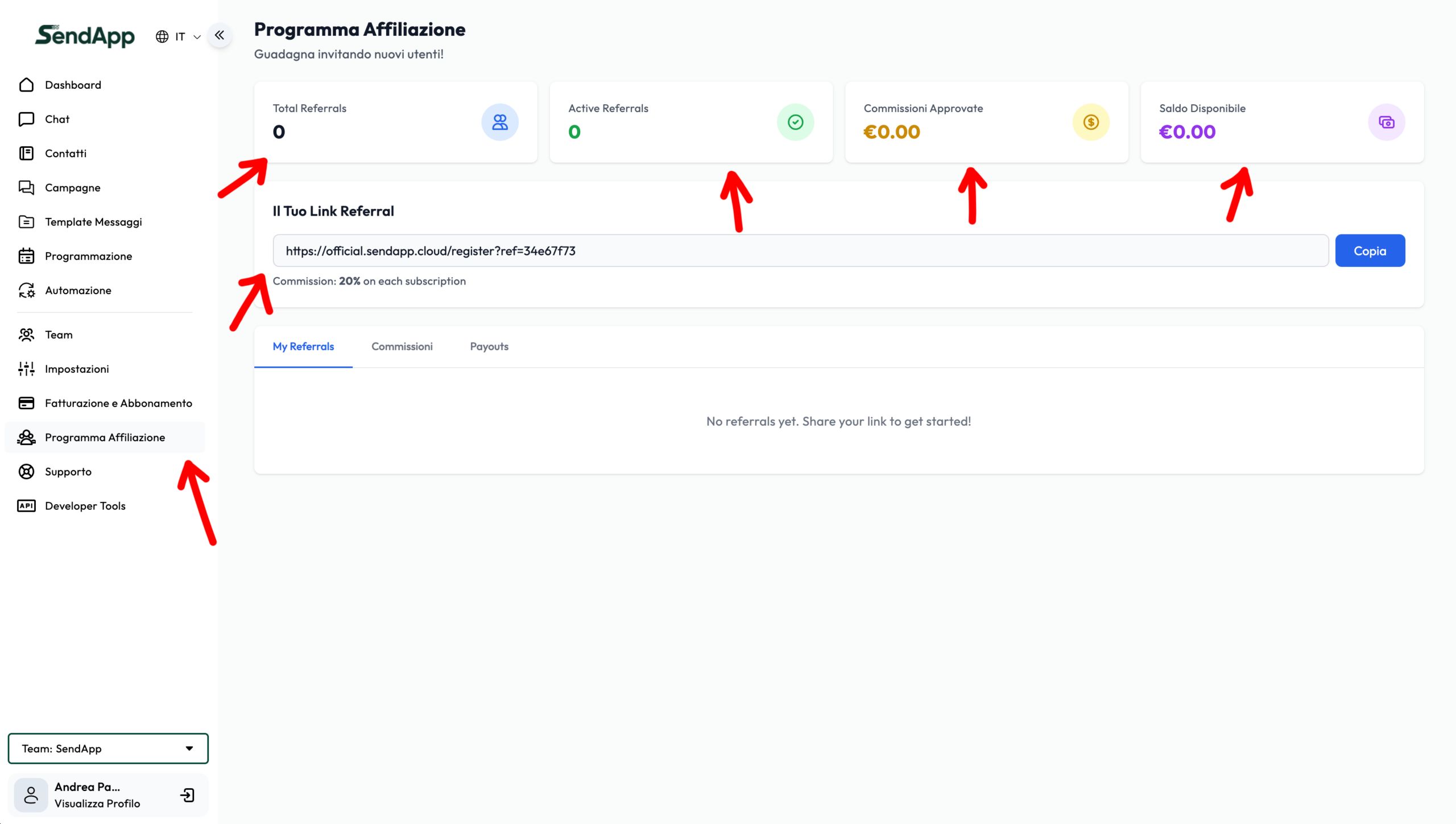Click the referral link URL field
The image size is (1456, 824).
tap(800, 251)
